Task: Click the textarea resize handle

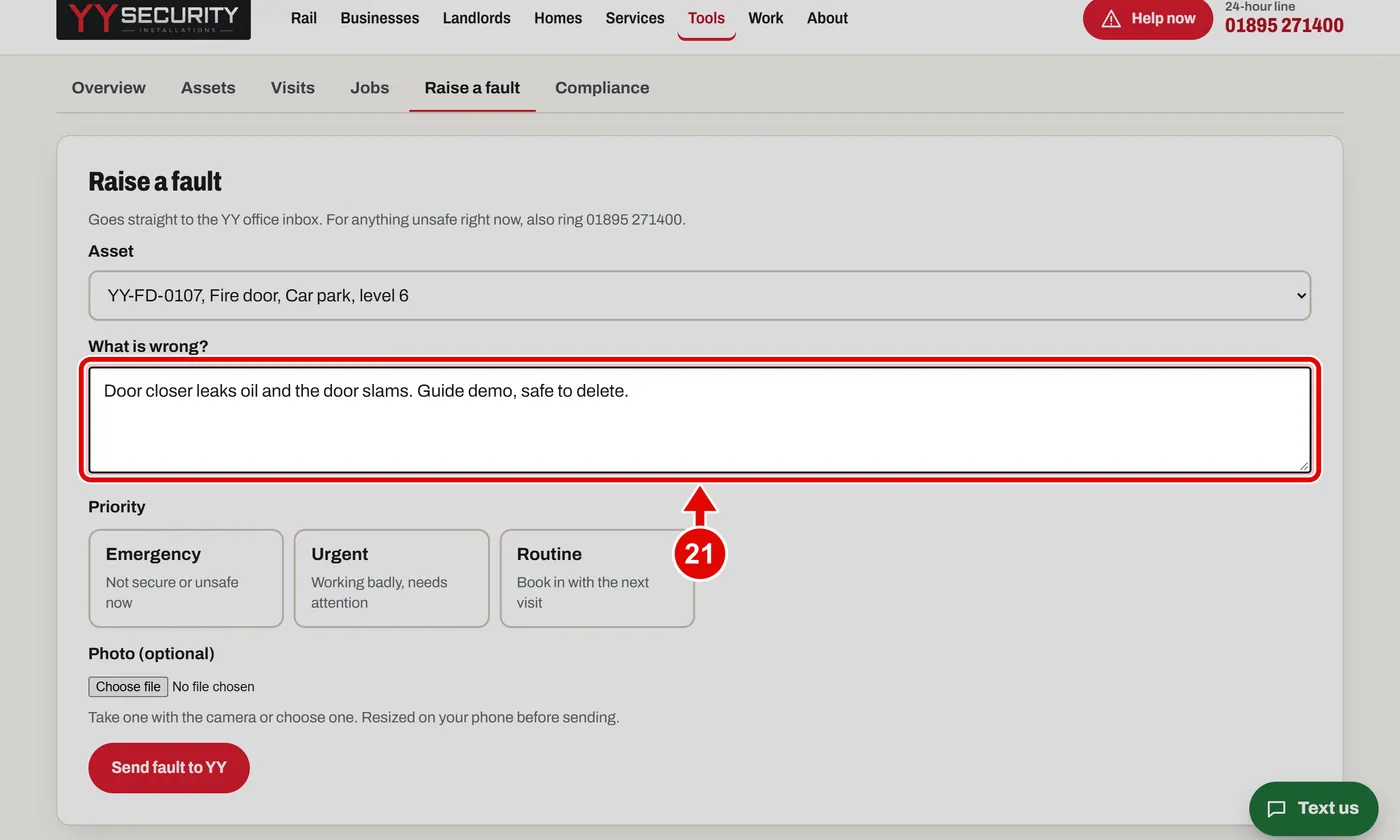Action: [1303, 465]
